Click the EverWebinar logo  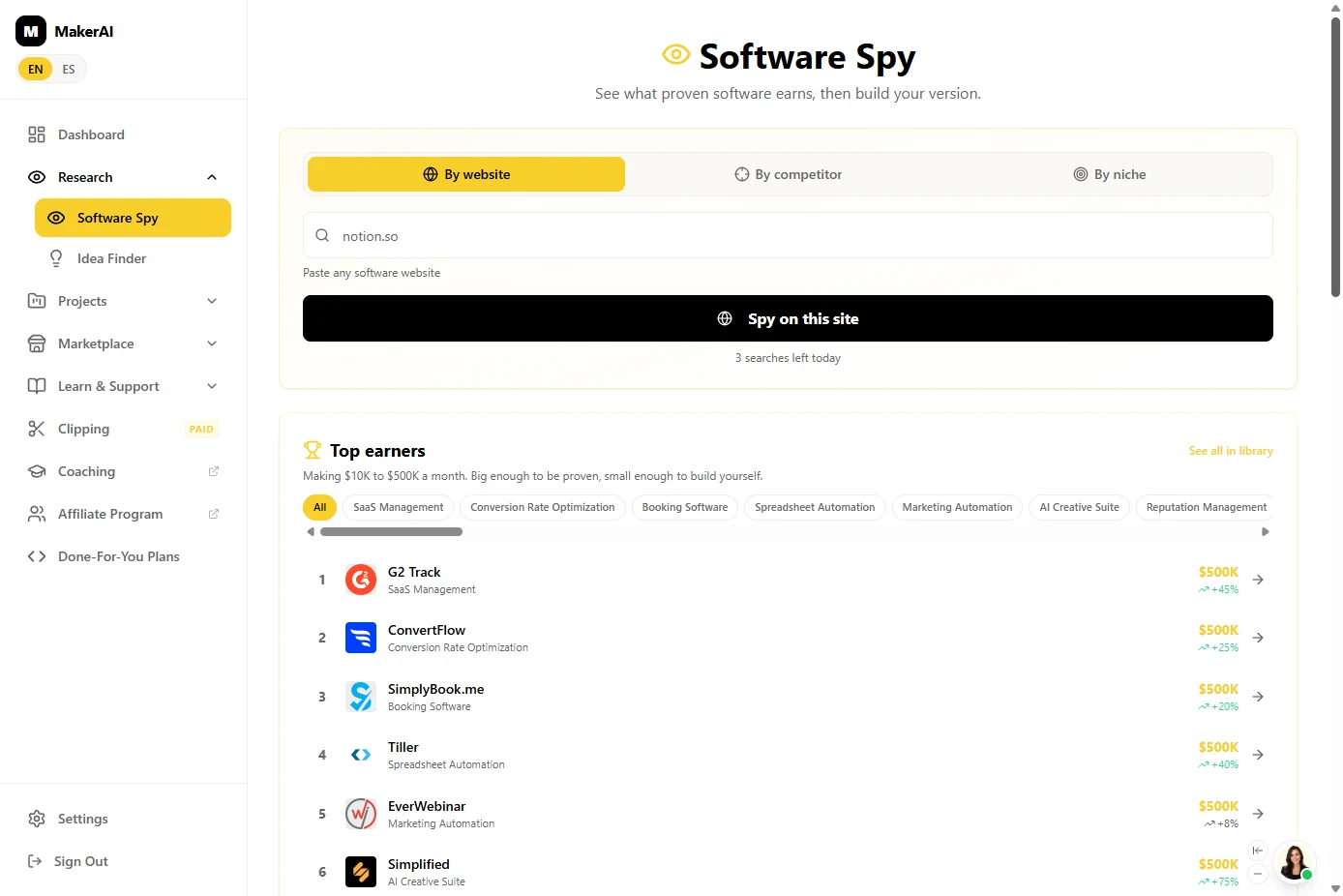pos(361,814)
